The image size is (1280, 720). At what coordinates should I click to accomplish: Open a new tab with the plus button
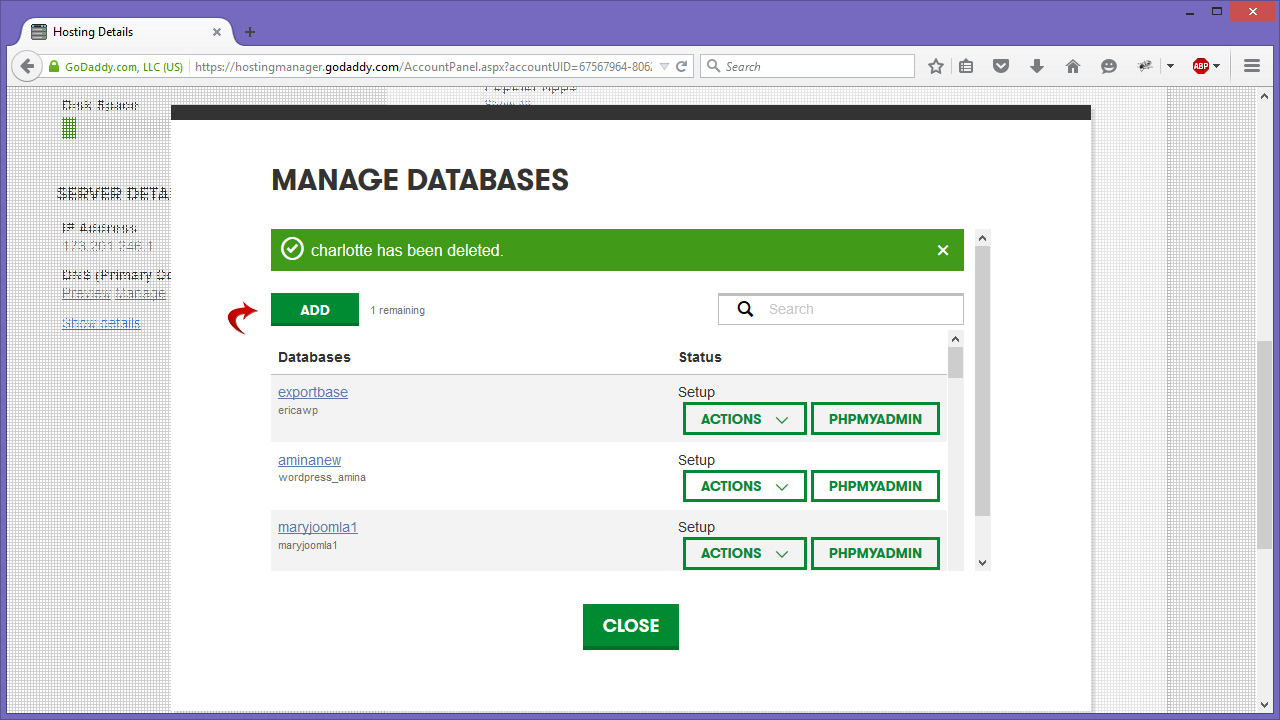coord(250,32)
